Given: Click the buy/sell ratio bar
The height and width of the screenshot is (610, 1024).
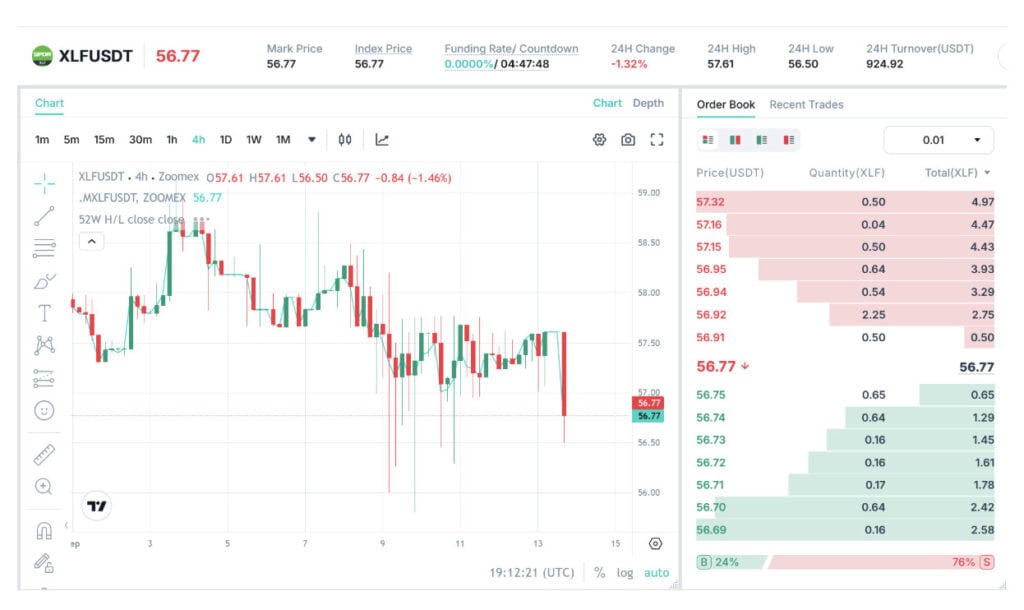Looking at the screenshot, I should tap(846, 562).
